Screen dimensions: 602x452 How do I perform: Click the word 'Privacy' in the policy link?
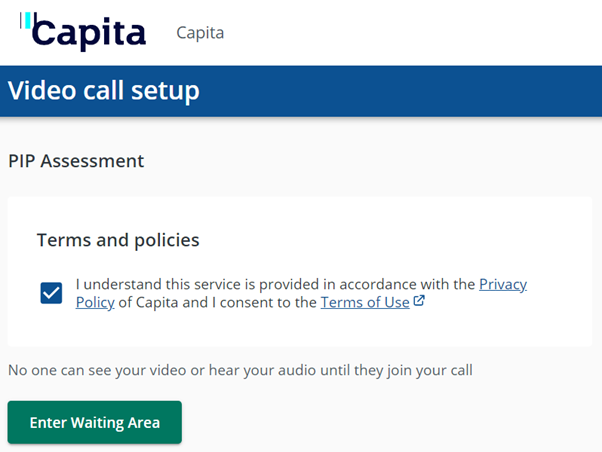point(503,284)
